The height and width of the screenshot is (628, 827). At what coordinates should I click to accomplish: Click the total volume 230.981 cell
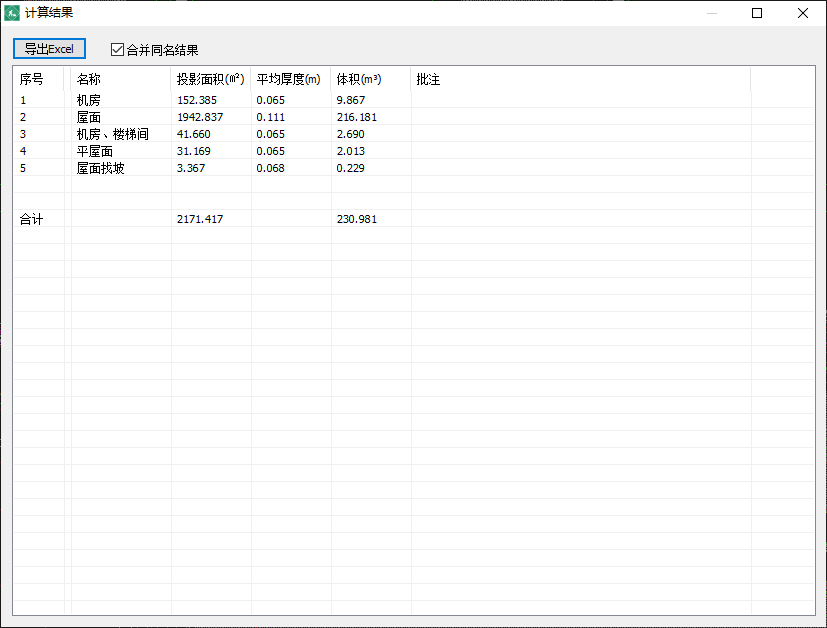pyautogui.click(x=357, y=219)
